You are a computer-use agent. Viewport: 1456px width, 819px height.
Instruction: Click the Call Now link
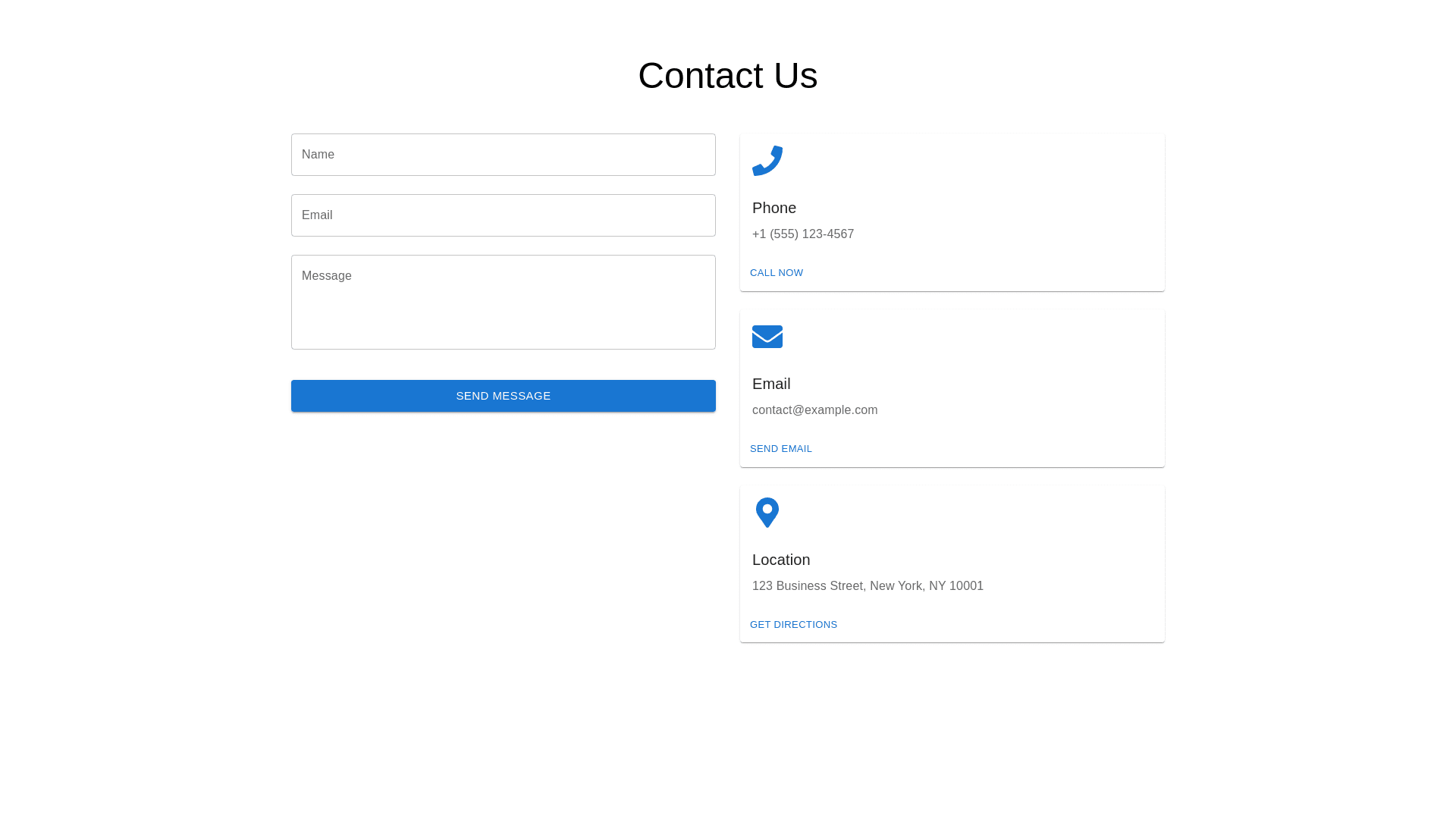point(776,273)
